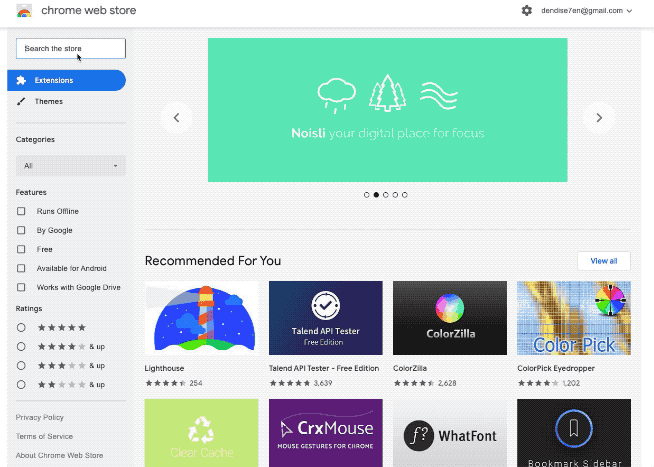Expand the Categories 'All' dropdown

pos(70,165)
